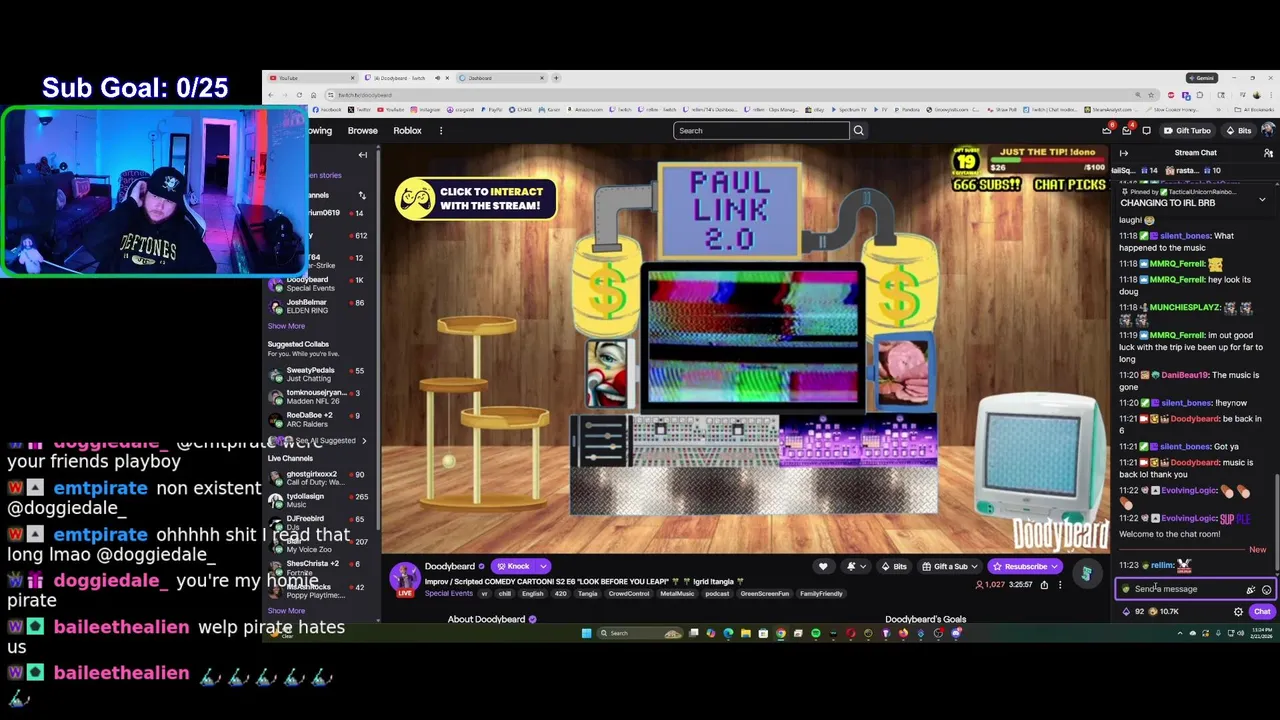
Task: Open the Twitch more options menu
Action: tap(441, 130)
